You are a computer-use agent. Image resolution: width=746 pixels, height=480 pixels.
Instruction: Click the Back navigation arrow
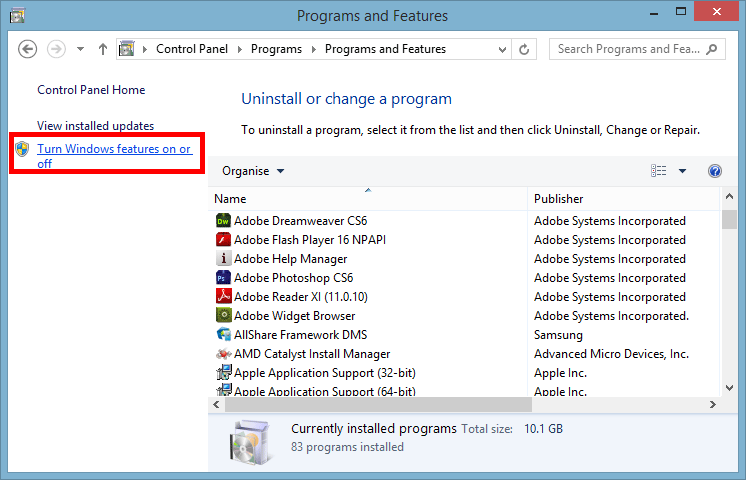28,49
